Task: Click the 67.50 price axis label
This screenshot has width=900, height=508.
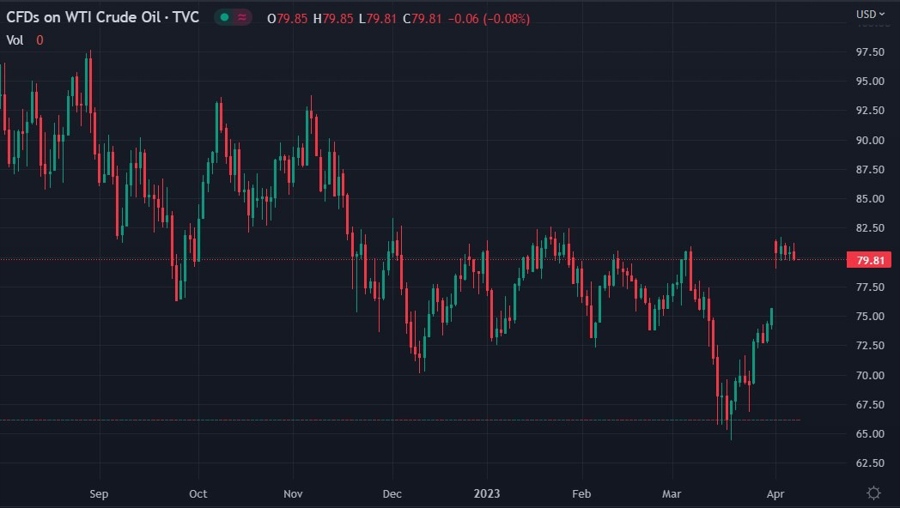Action: 870,405
